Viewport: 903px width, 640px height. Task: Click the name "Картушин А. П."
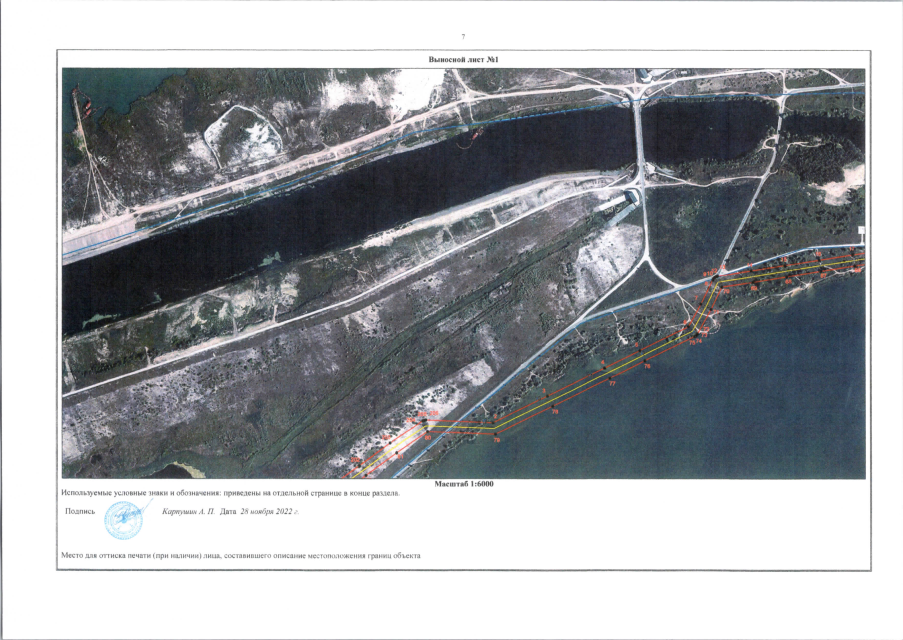[x=189, y=511]
